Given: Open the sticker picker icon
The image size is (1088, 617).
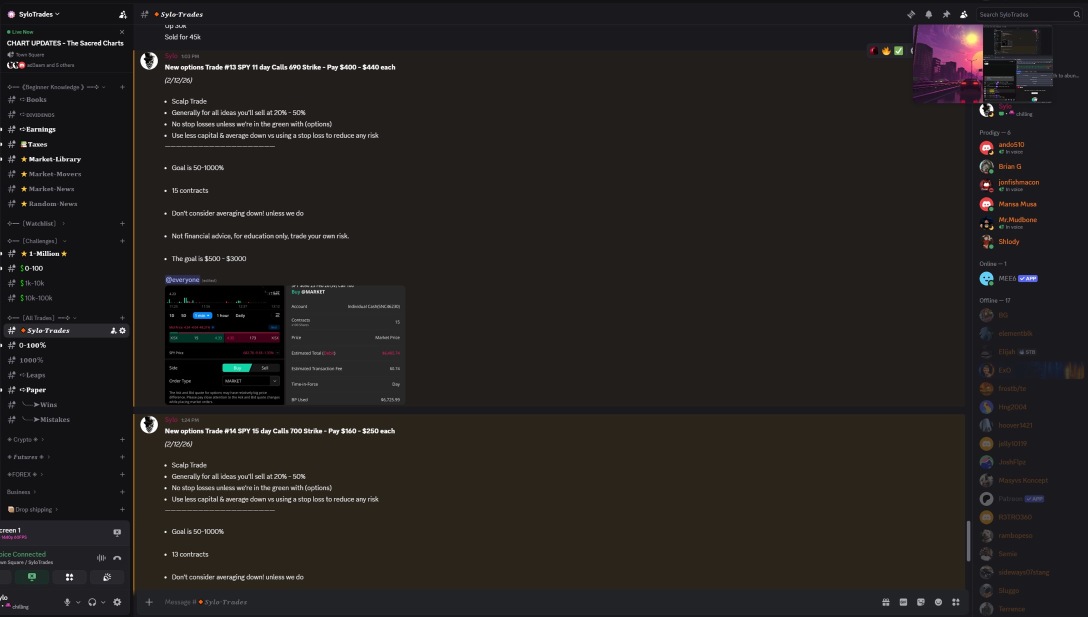Looking at the screenshot, I should click(x=921, y=602).
